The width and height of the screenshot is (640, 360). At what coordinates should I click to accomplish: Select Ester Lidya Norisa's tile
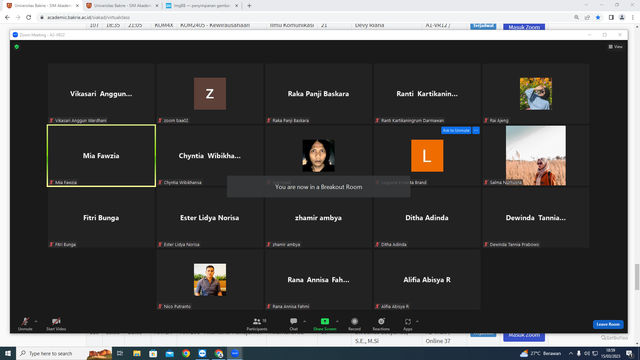[x=210, y=218]
